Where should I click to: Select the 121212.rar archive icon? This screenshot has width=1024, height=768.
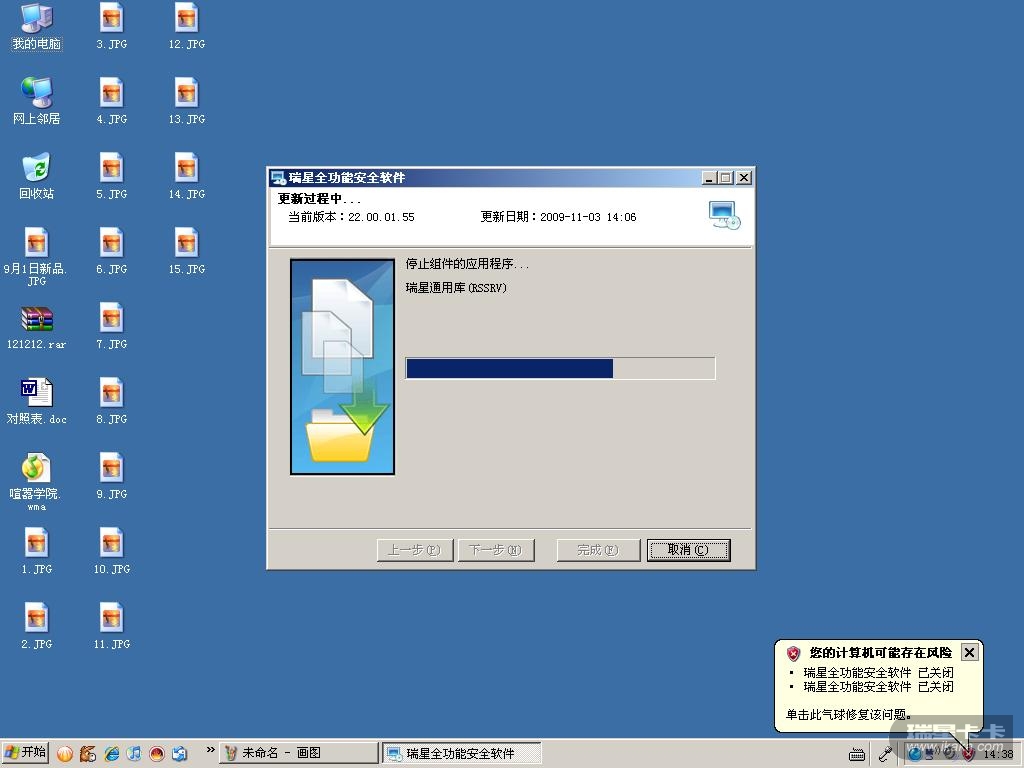point(37,328)
